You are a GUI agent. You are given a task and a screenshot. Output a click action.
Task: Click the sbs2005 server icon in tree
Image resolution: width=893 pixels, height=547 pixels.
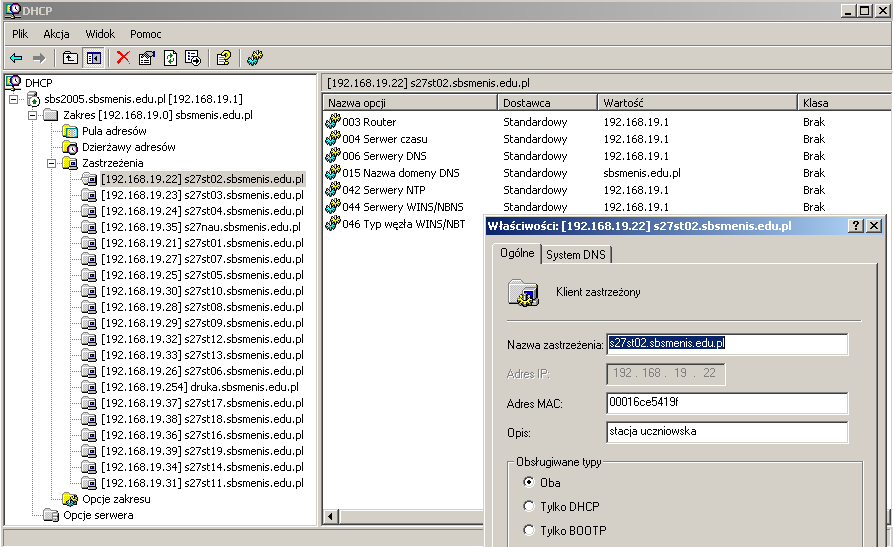pyautogui.click(x=34, y=99)
